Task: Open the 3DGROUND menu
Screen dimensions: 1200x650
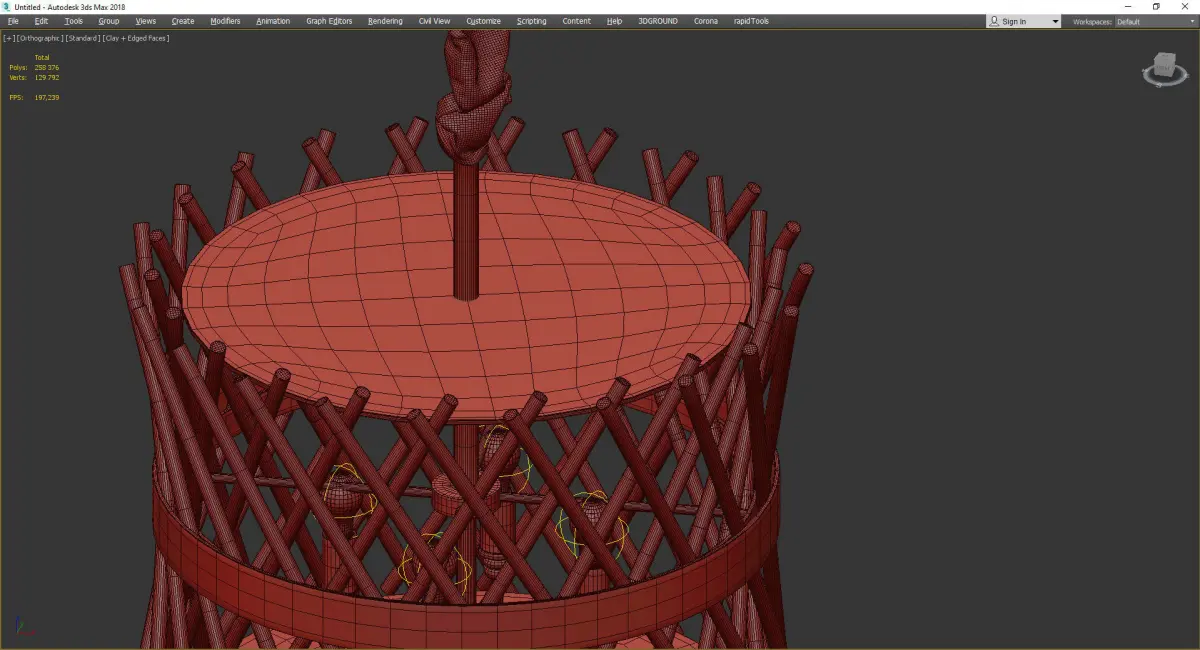Action: [659, 21]
